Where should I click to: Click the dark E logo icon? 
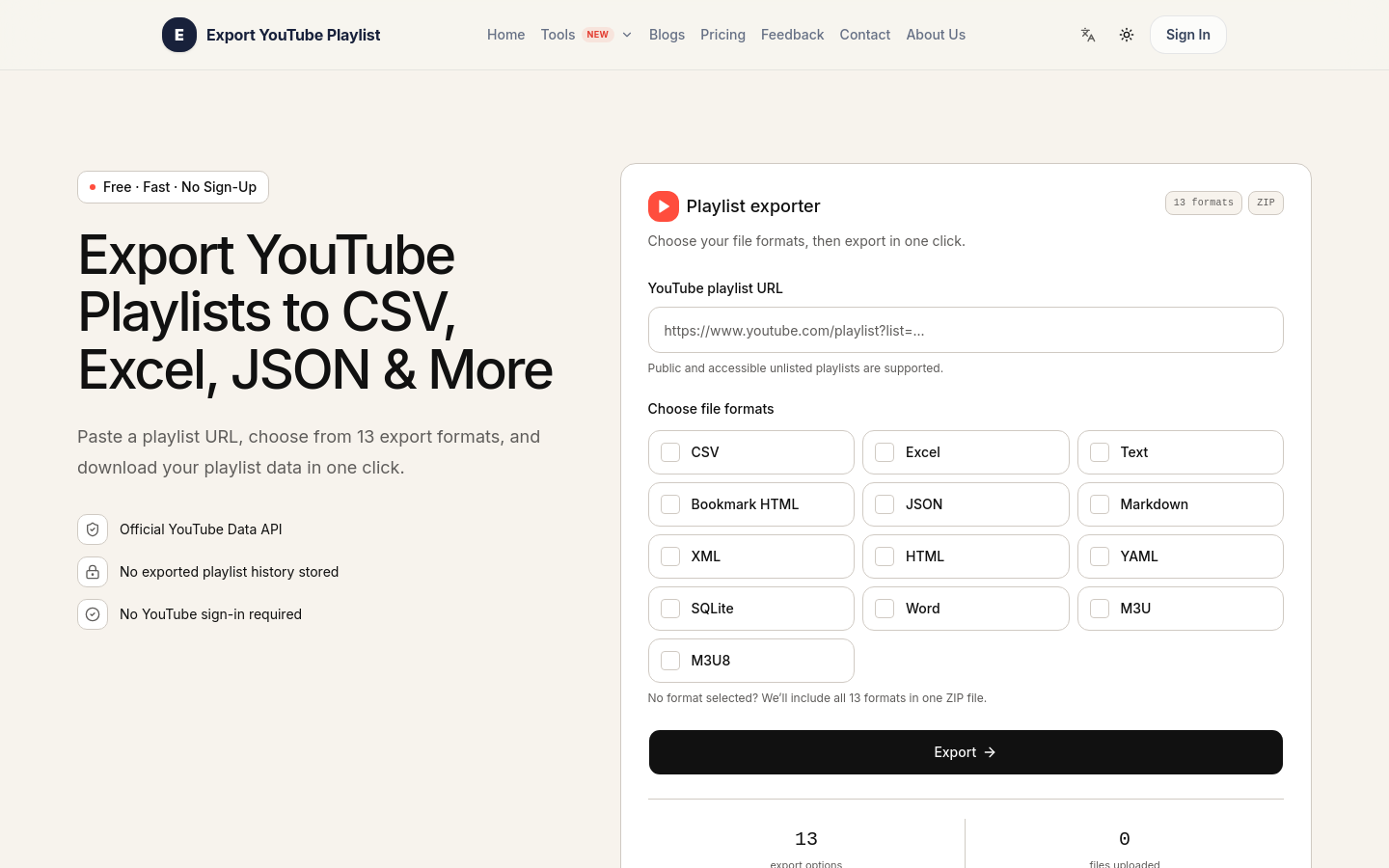(x=179, y=35)
